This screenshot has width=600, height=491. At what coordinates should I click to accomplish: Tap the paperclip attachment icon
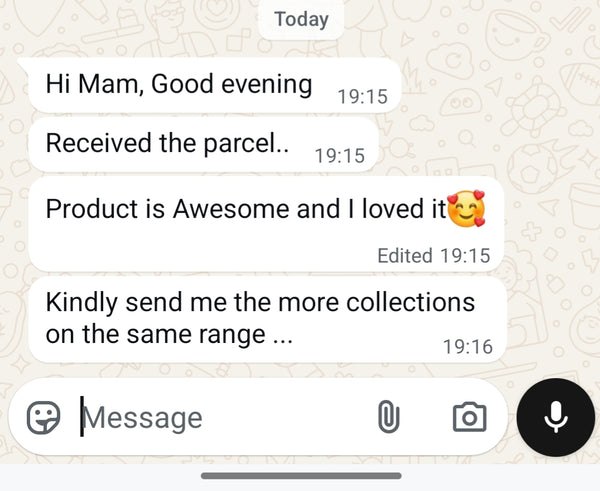pyautogui.click(x=388, y=417)
